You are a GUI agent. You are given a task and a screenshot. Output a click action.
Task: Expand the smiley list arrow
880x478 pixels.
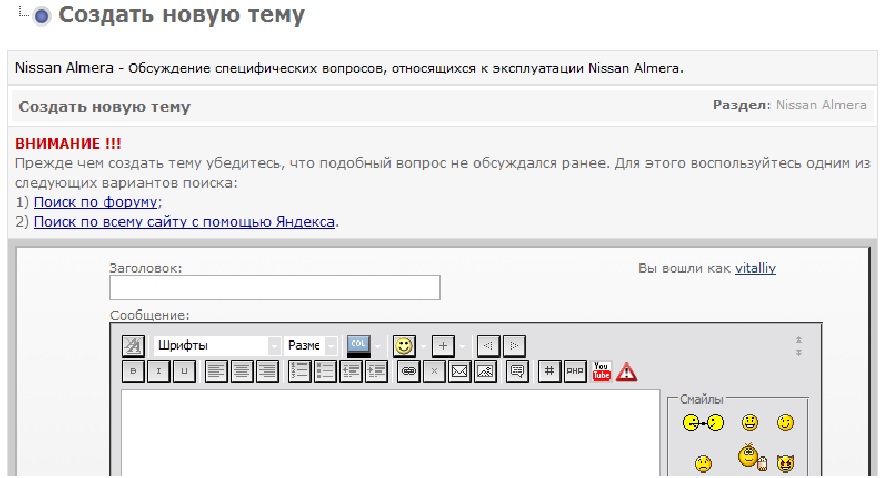pos(423,346)
